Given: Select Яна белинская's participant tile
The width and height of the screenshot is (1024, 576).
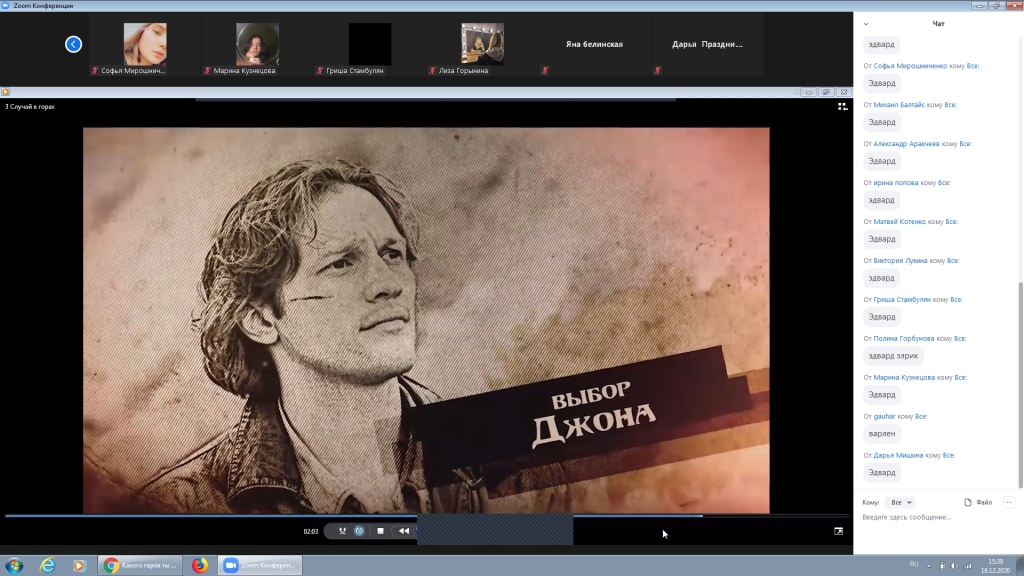Looking at the screenshot, I should (x=594, y=44).
